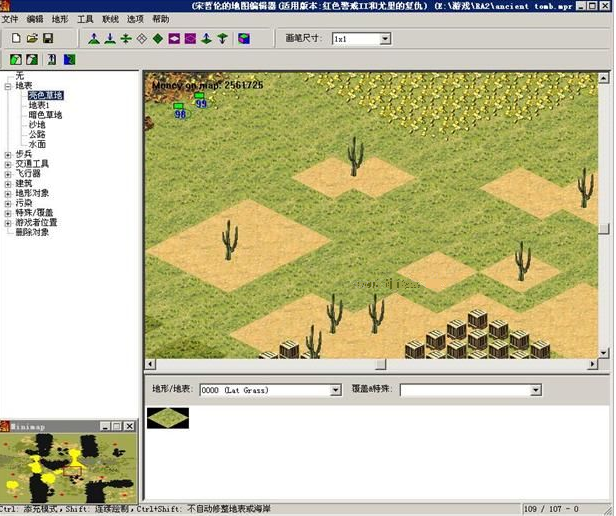616x516 pixels.
Task: Expand the 步兵 tree node
Action: pyautogui.click(x=8, y=155)
